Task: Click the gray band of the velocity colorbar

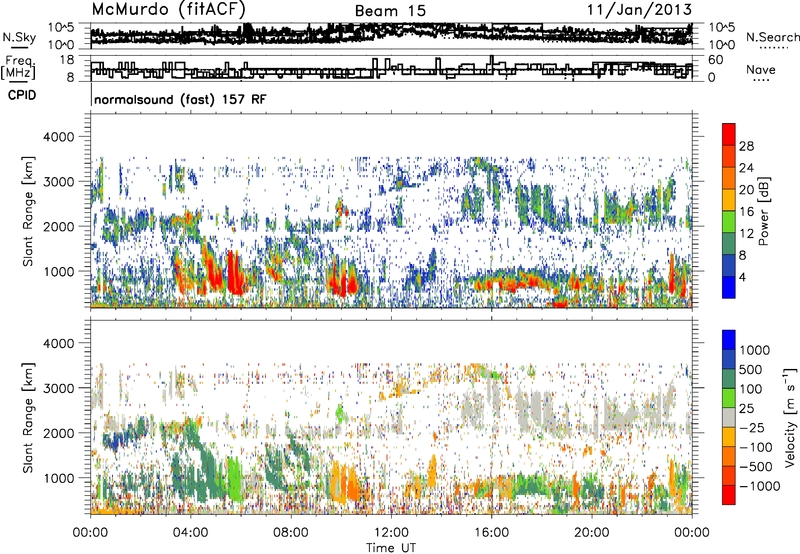Action: (x=729, y=417)
